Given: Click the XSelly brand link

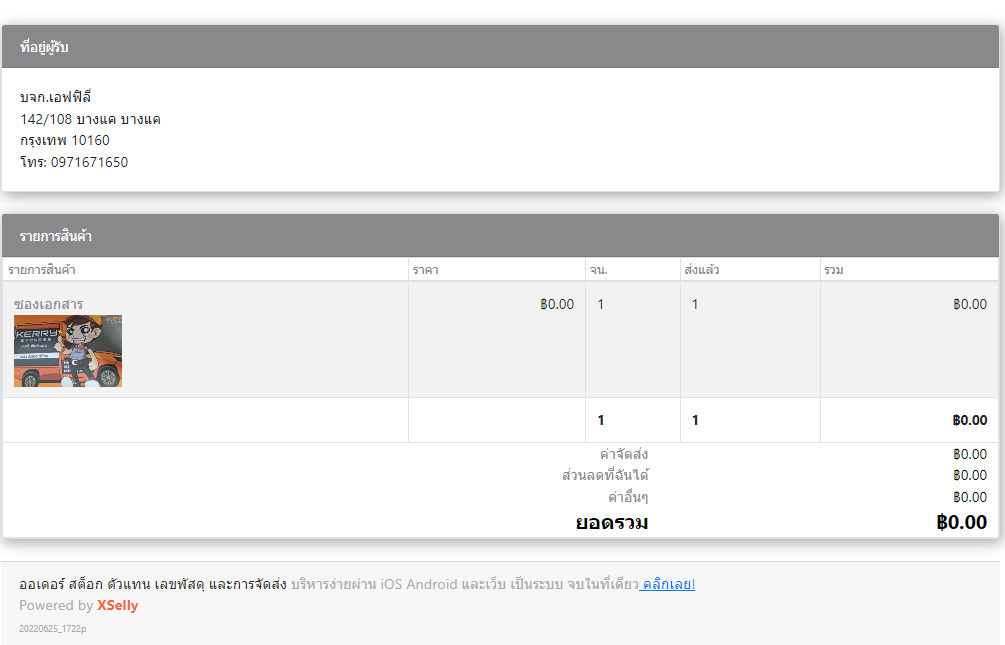Looking at the screenshot, I should (x=118, y=605).
